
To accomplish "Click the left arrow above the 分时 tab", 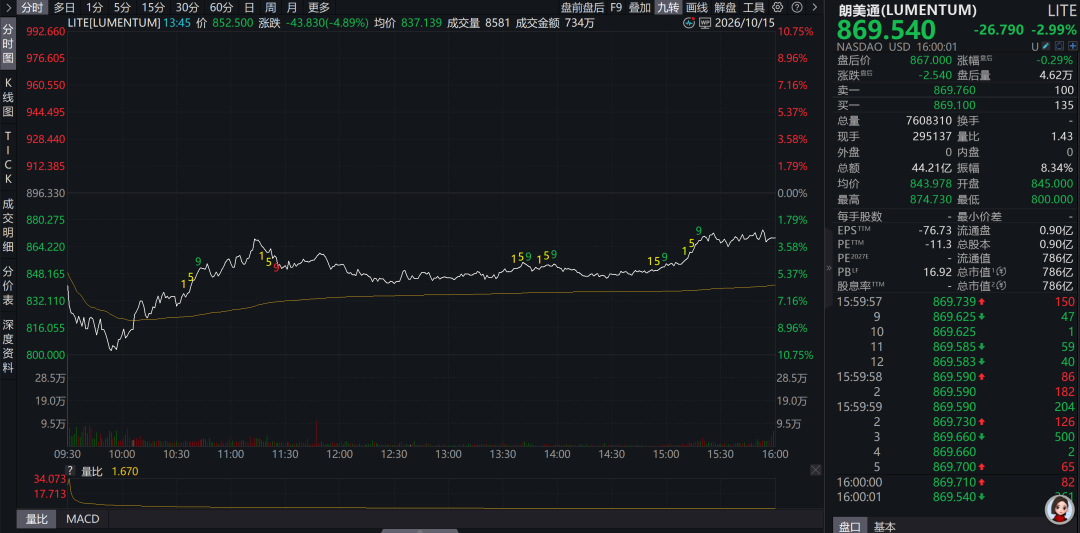I will (8, 8).
